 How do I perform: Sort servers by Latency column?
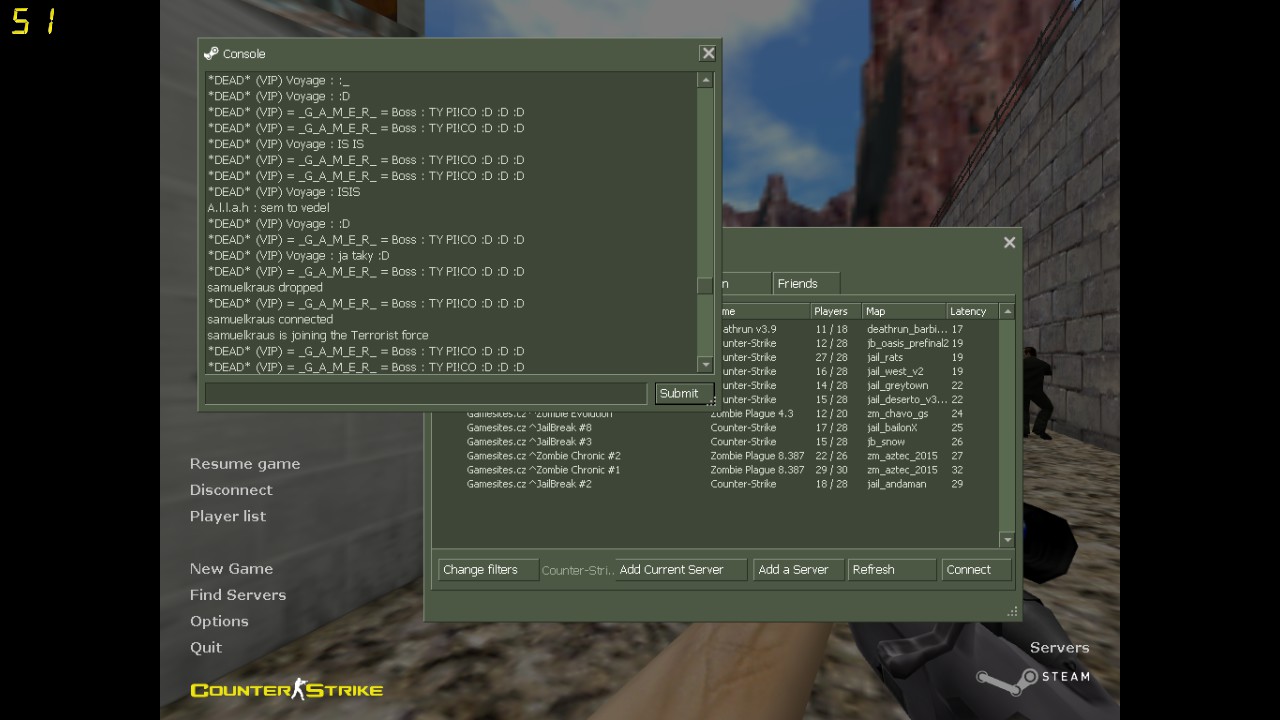[x=972, y=311]
